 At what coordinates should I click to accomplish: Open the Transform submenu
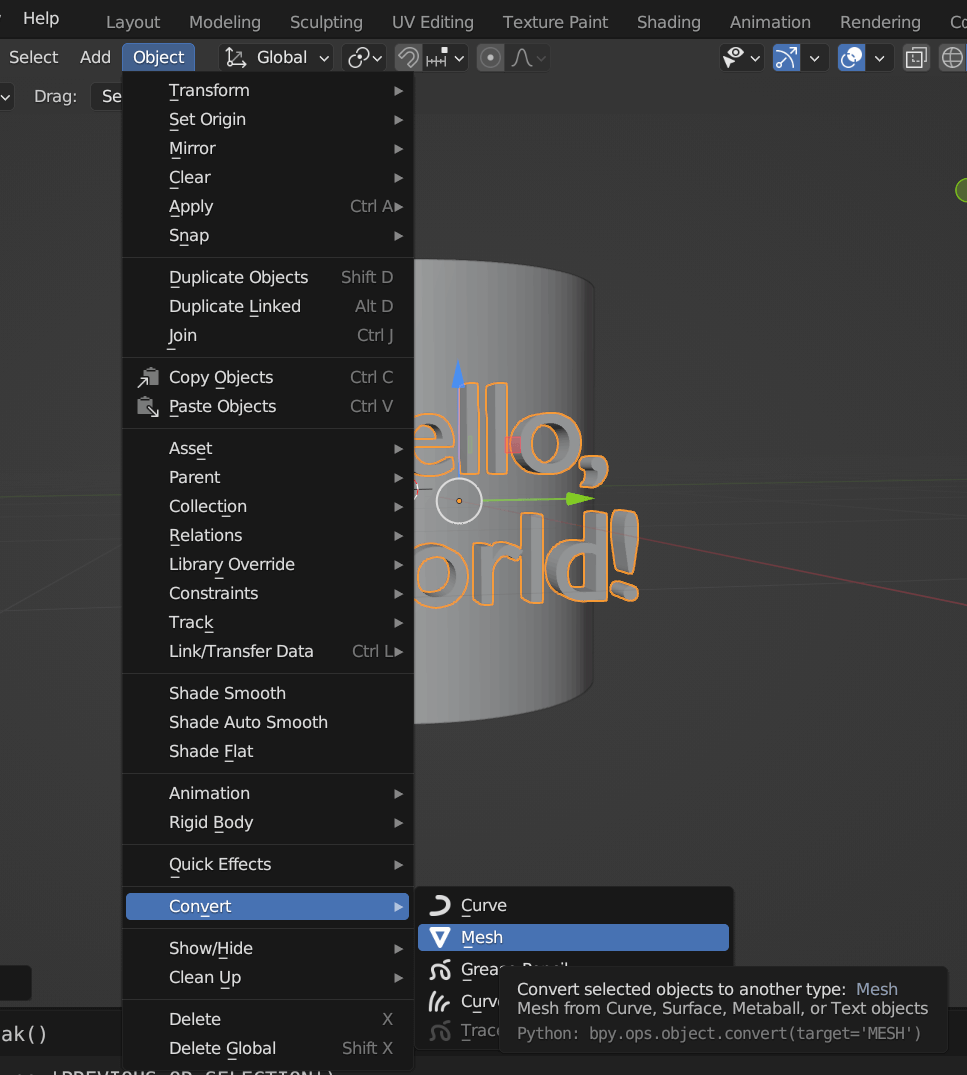tap(267, 90)
